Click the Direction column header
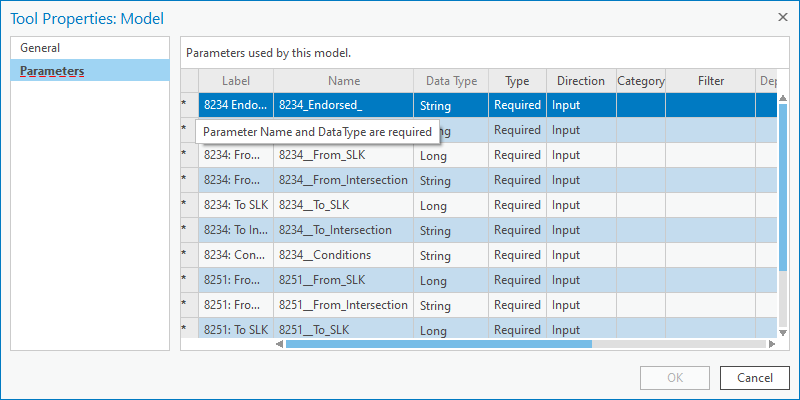The image size is (800, 400). tap(581, 81)
